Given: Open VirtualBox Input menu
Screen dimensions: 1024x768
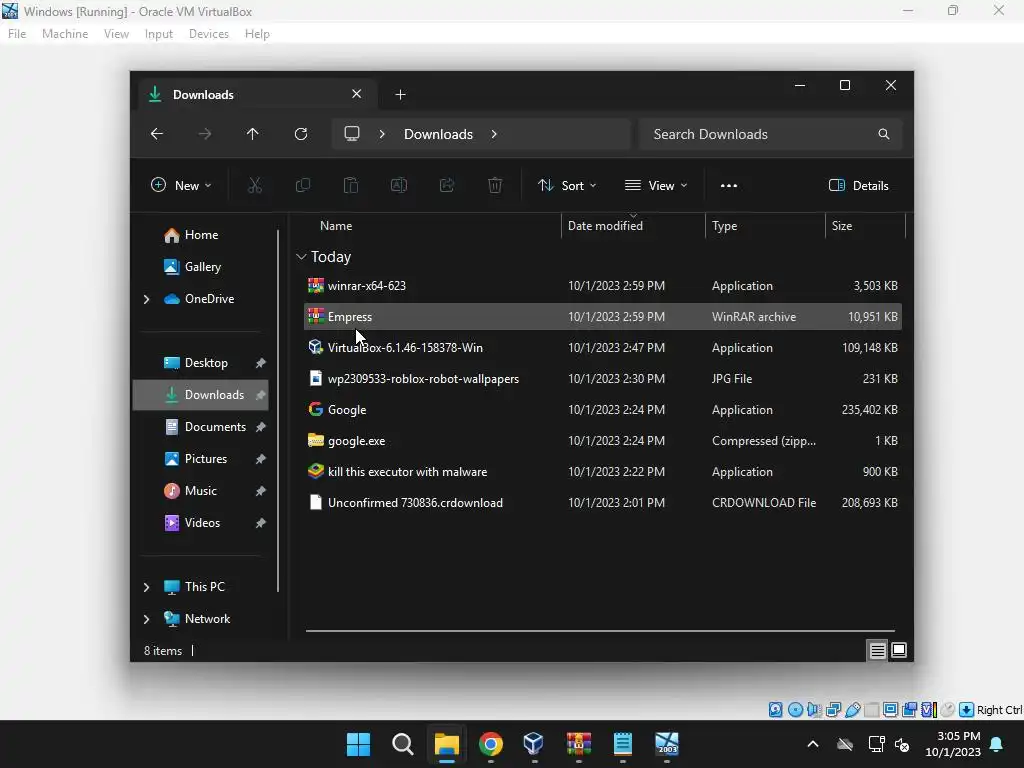Looking at the screenshot, I should (159, 34).
